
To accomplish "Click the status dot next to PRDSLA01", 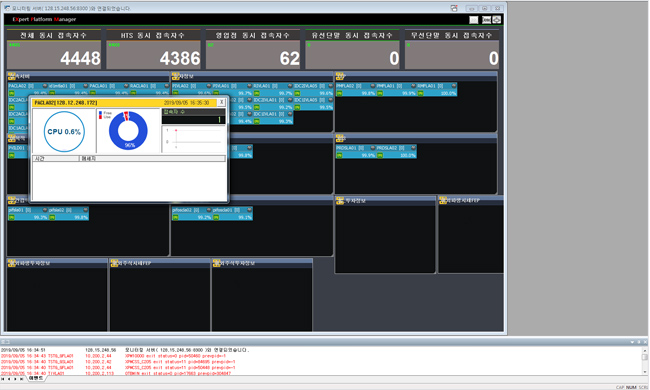I will pyautogui.click(x=372, y=148).
